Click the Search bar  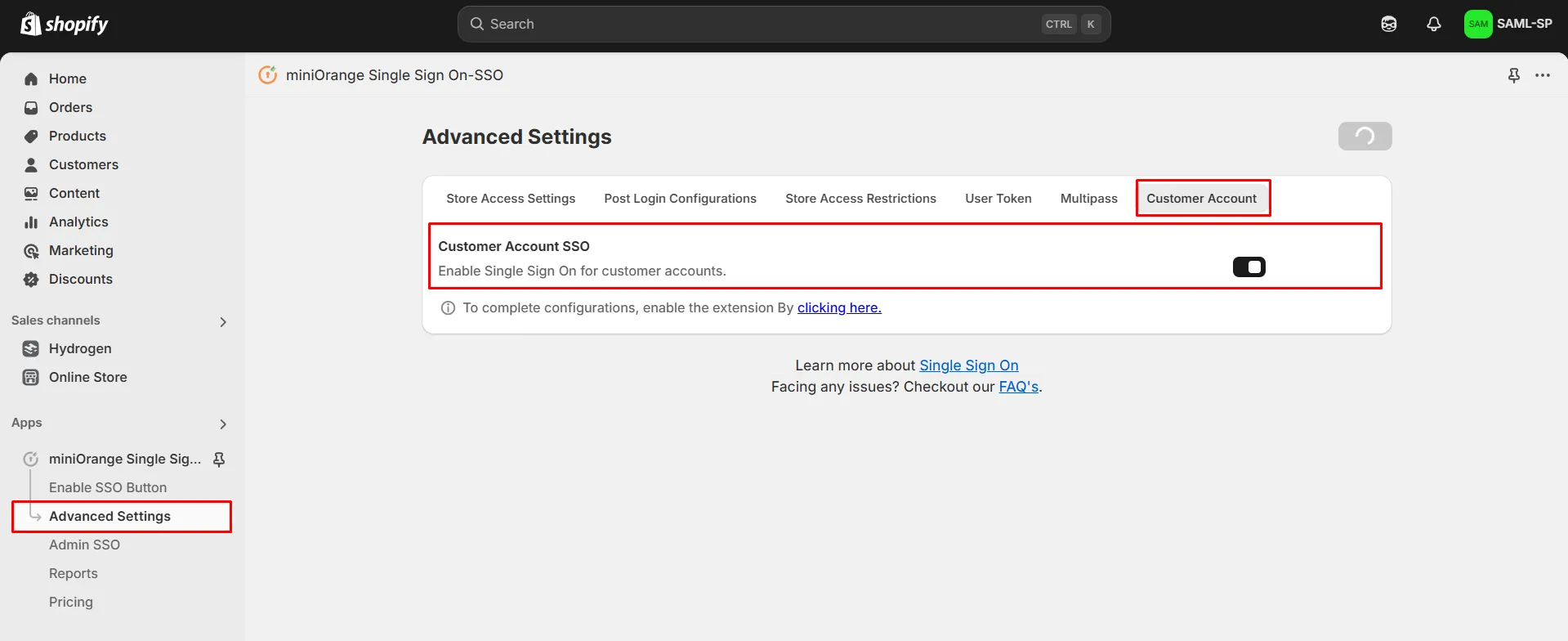tap(784, 25)
